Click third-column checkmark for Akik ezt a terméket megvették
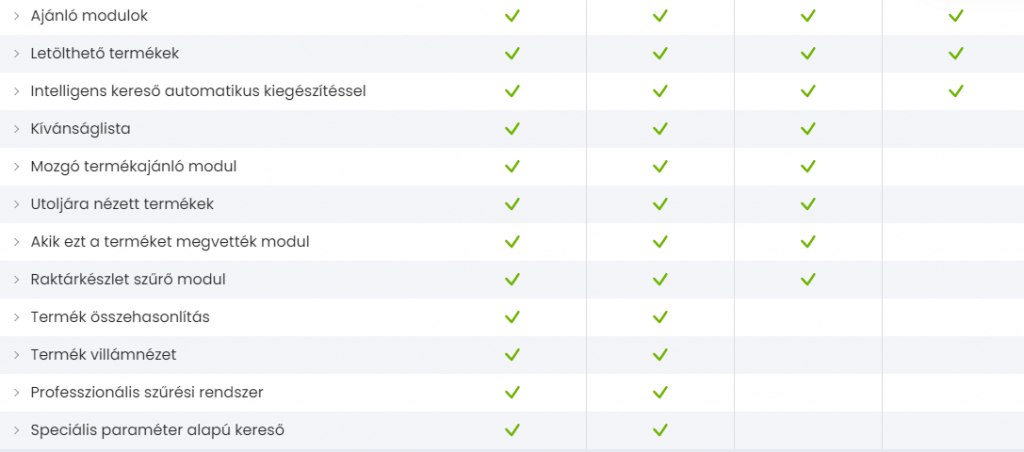This screenshot has height=452, width=1024. click(808, 242)
